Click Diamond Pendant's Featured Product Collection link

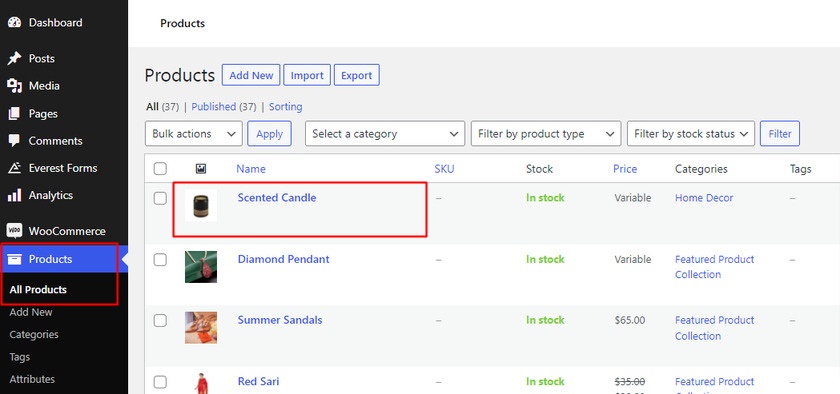tap(714, 267)
